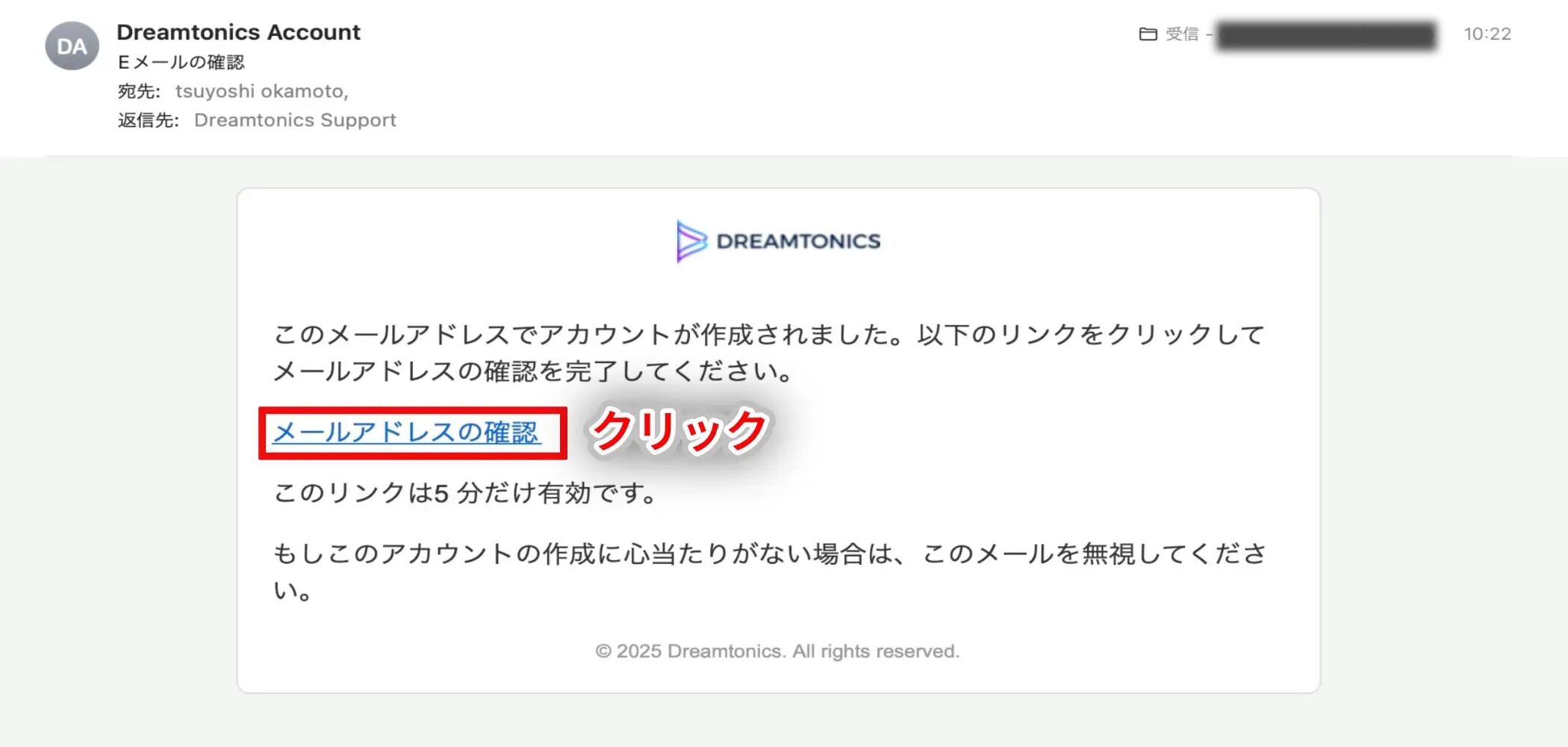Click the Eメールの確認 subject line
1568x747 pixels.
[181, 62]
